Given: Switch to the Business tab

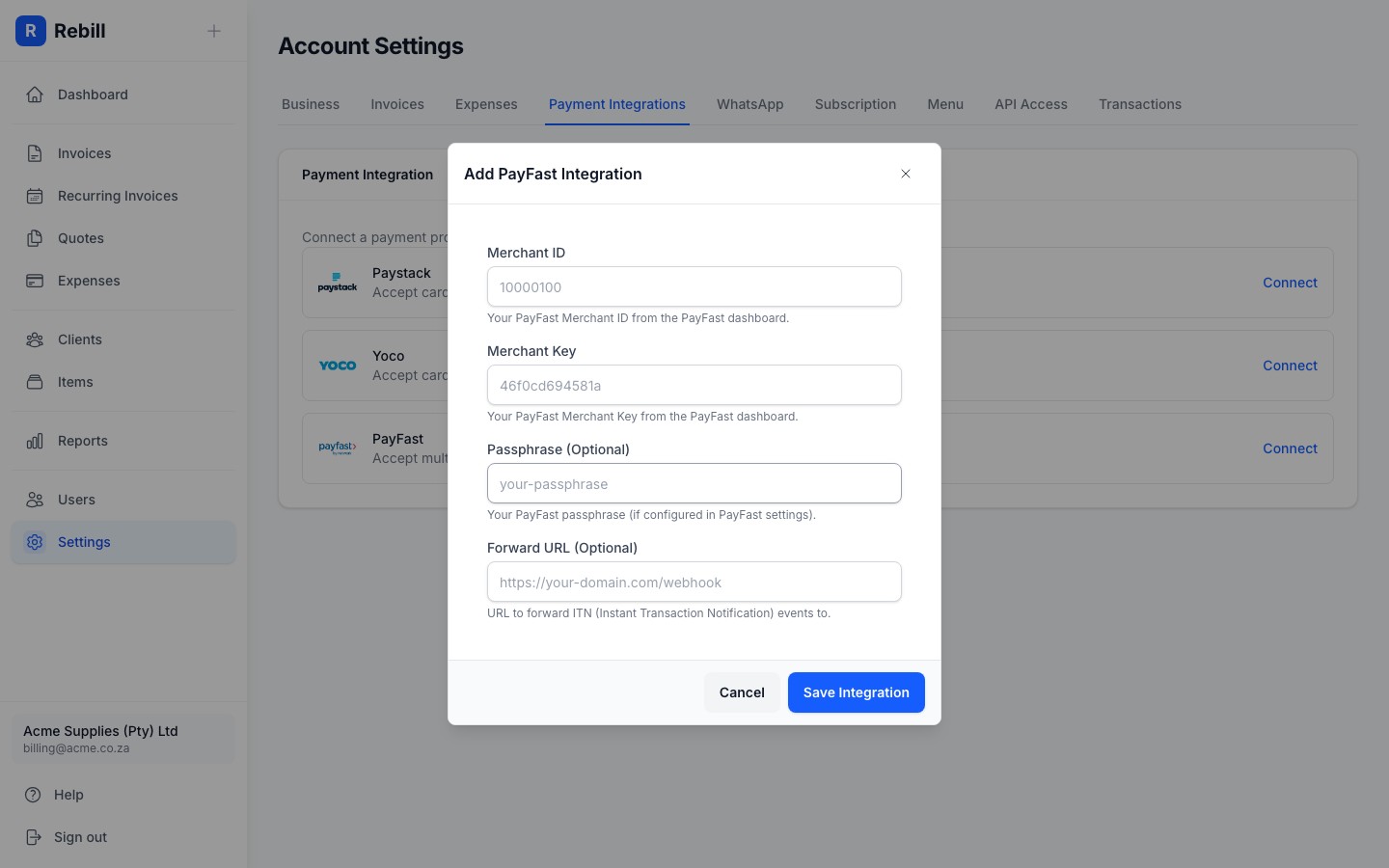Looking at the screenshot, I should point(310,104).
